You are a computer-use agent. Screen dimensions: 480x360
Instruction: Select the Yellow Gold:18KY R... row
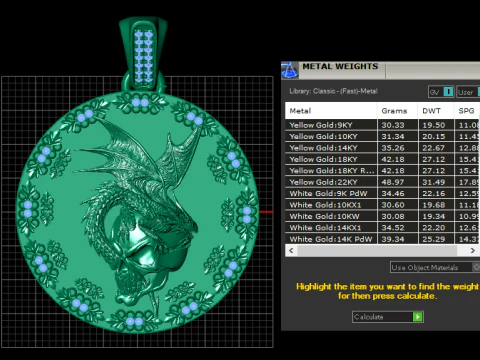pyautogui.click(x=382, y=170)
